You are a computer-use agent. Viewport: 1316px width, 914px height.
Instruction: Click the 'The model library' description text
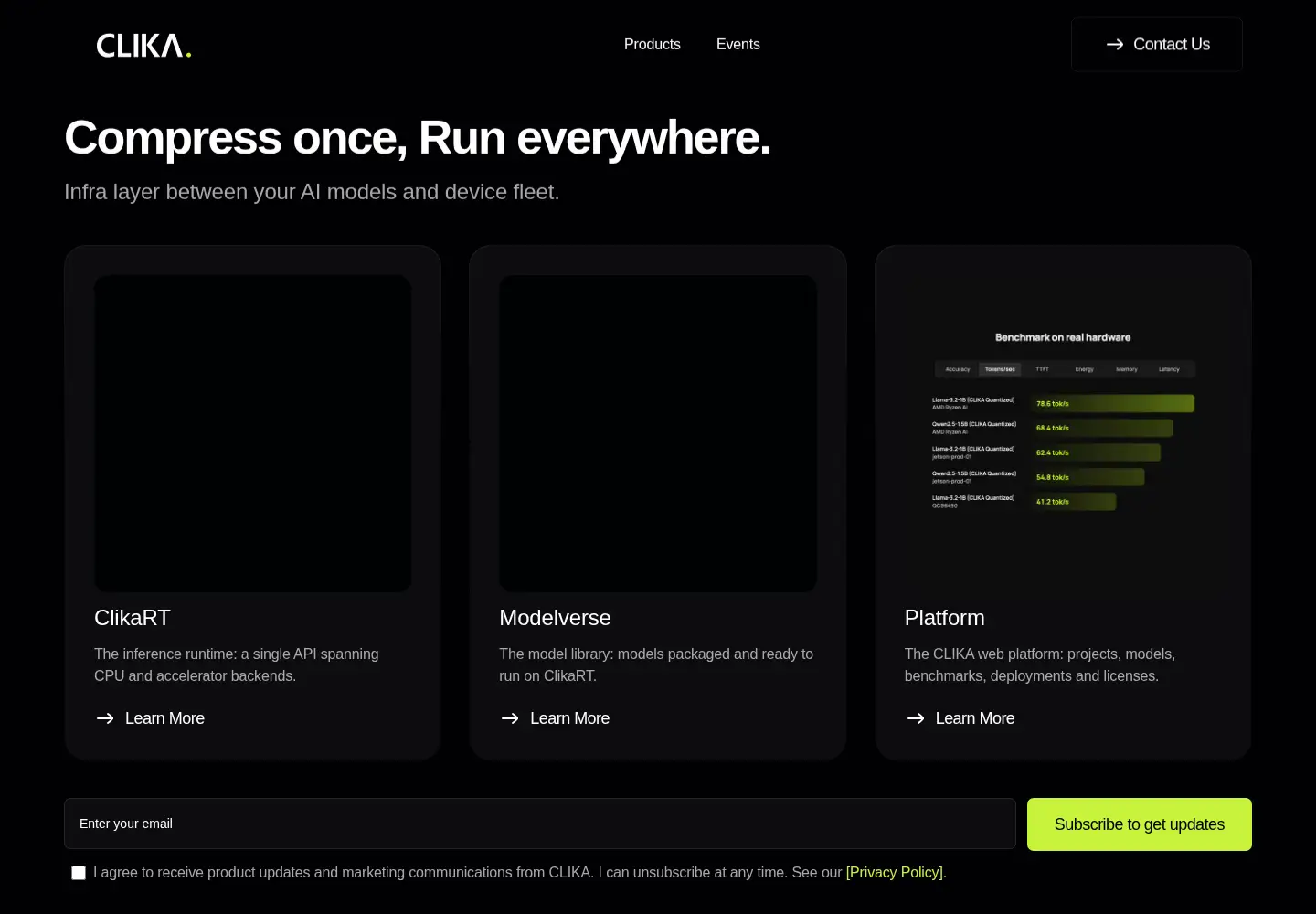656,664
